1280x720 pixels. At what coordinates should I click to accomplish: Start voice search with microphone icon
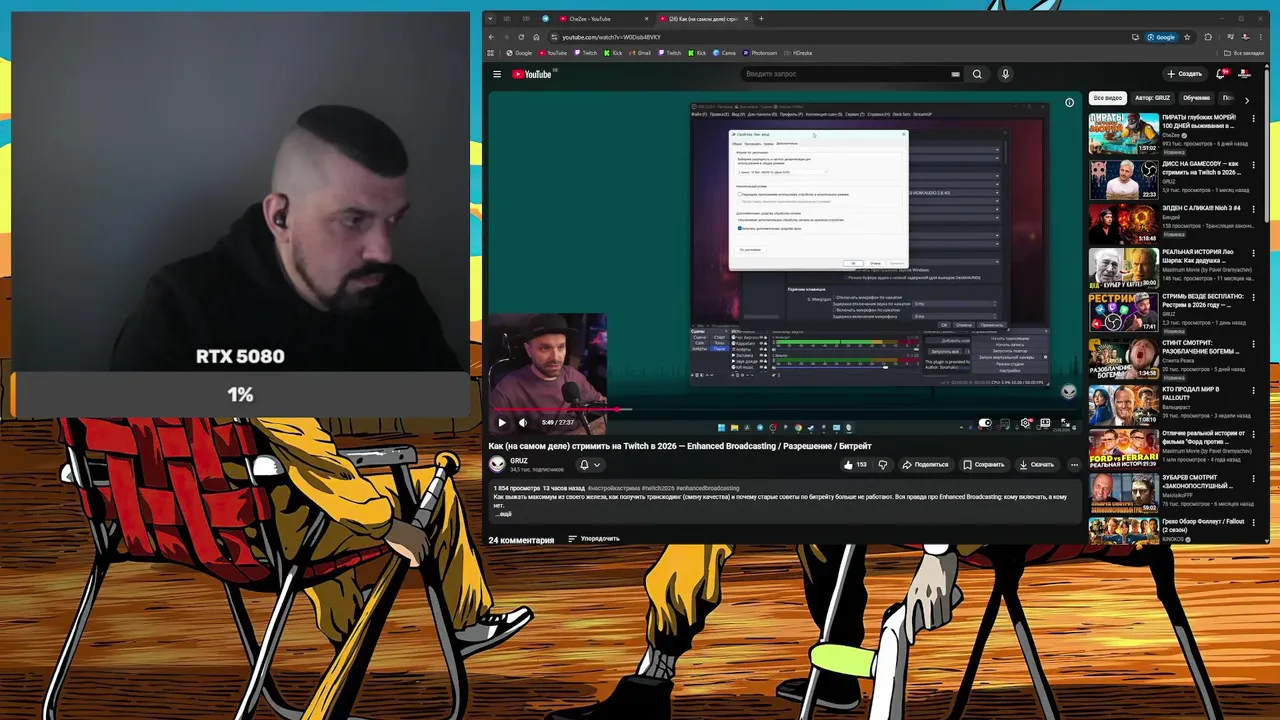pos(1005,74)
